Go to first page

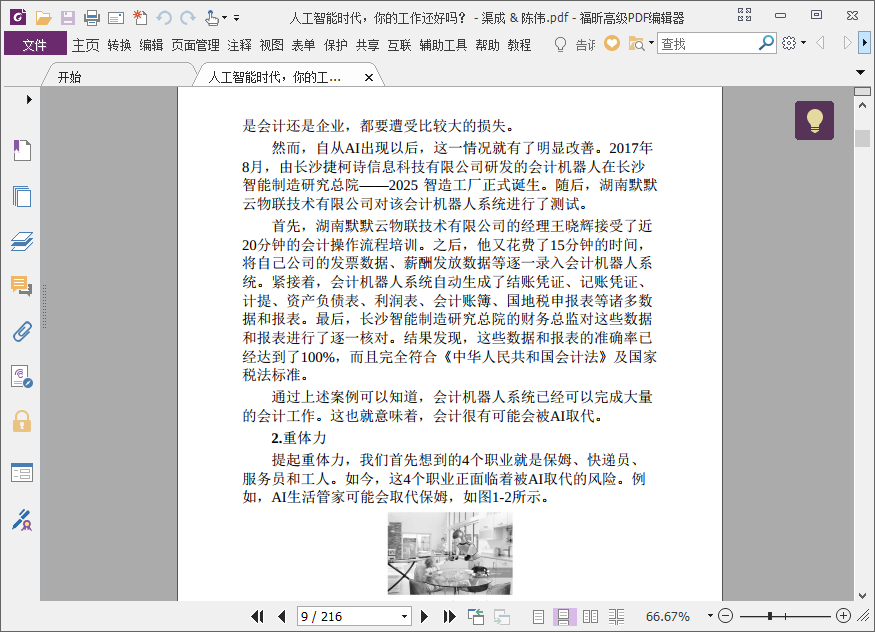coord(257,616)
